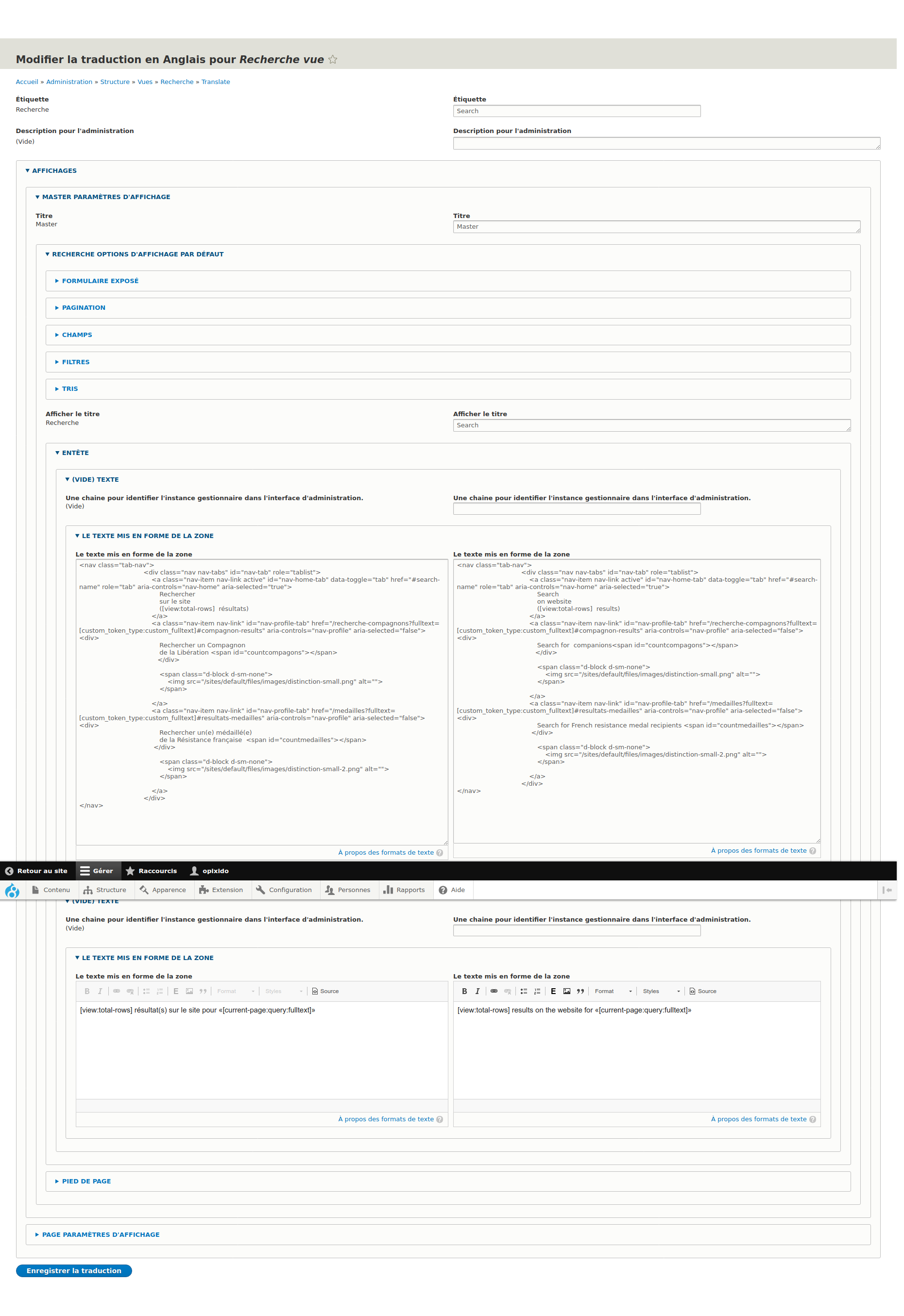Image resolution: width=904 pixels, height=1316 pixels.
Task: Click Vues breadcrumb link
Action: click(146, 83)
